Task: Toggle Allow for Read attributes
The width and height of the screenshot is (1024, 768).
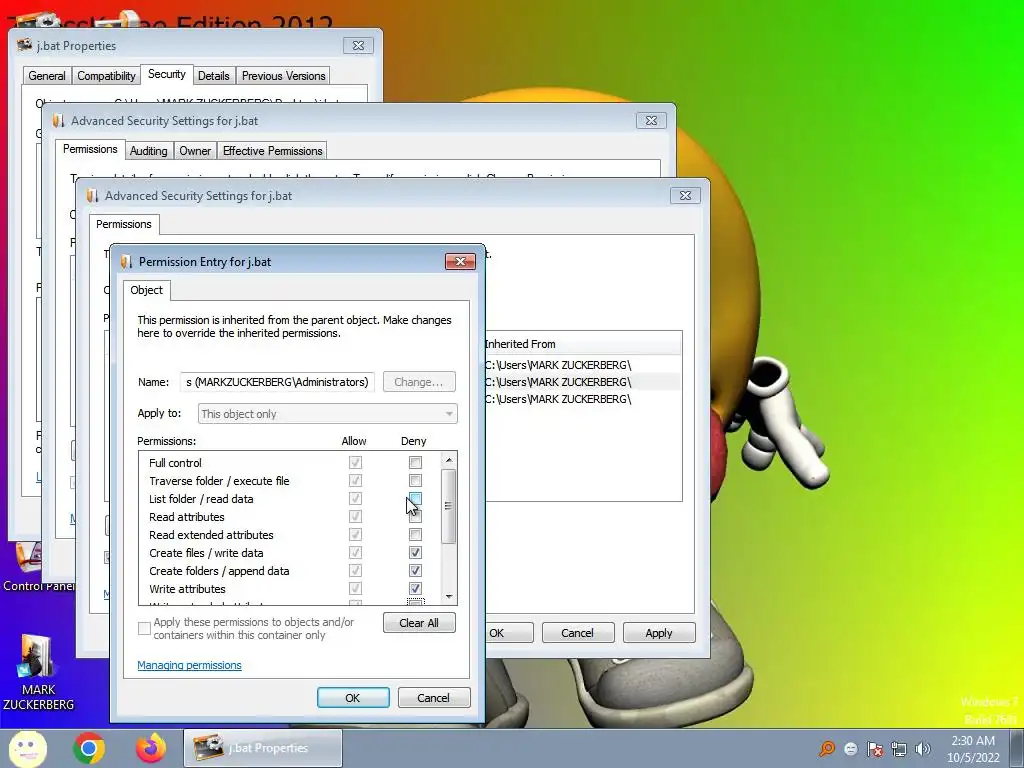Action: click(x=355, y=517)
